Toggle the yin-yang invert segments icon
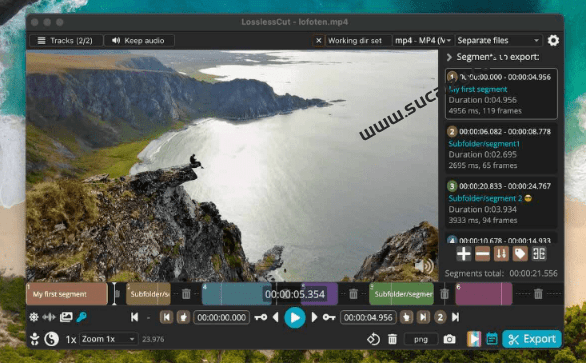The height and width of the screenshot is (363, 586). (52, 339)
